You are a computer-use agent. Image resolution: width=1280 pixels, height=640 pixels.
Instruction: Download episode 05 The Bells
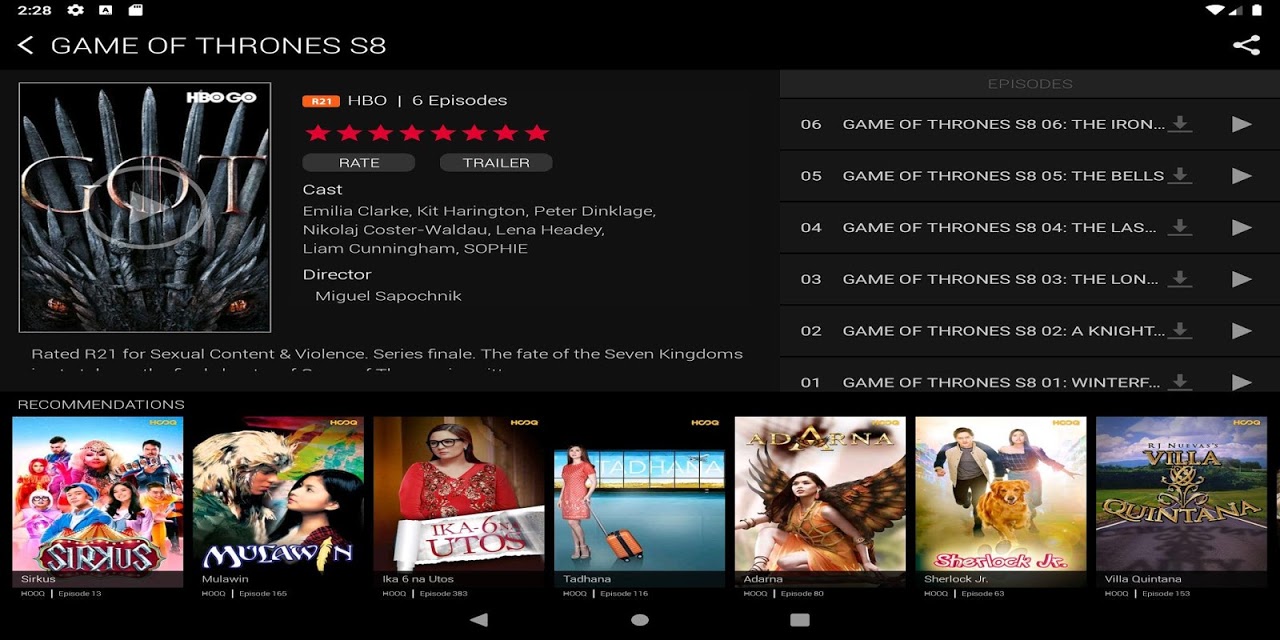click(x=1180, y=176)
